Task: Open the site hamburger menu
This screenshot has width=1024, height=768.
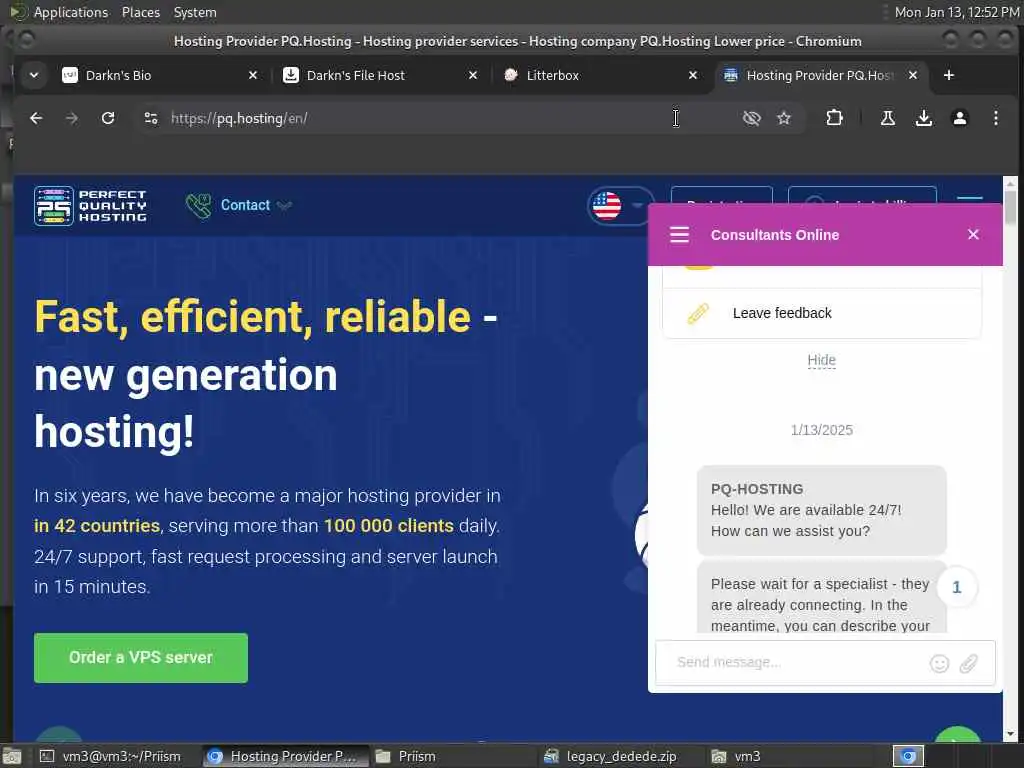Action: (x=970, y=197)
